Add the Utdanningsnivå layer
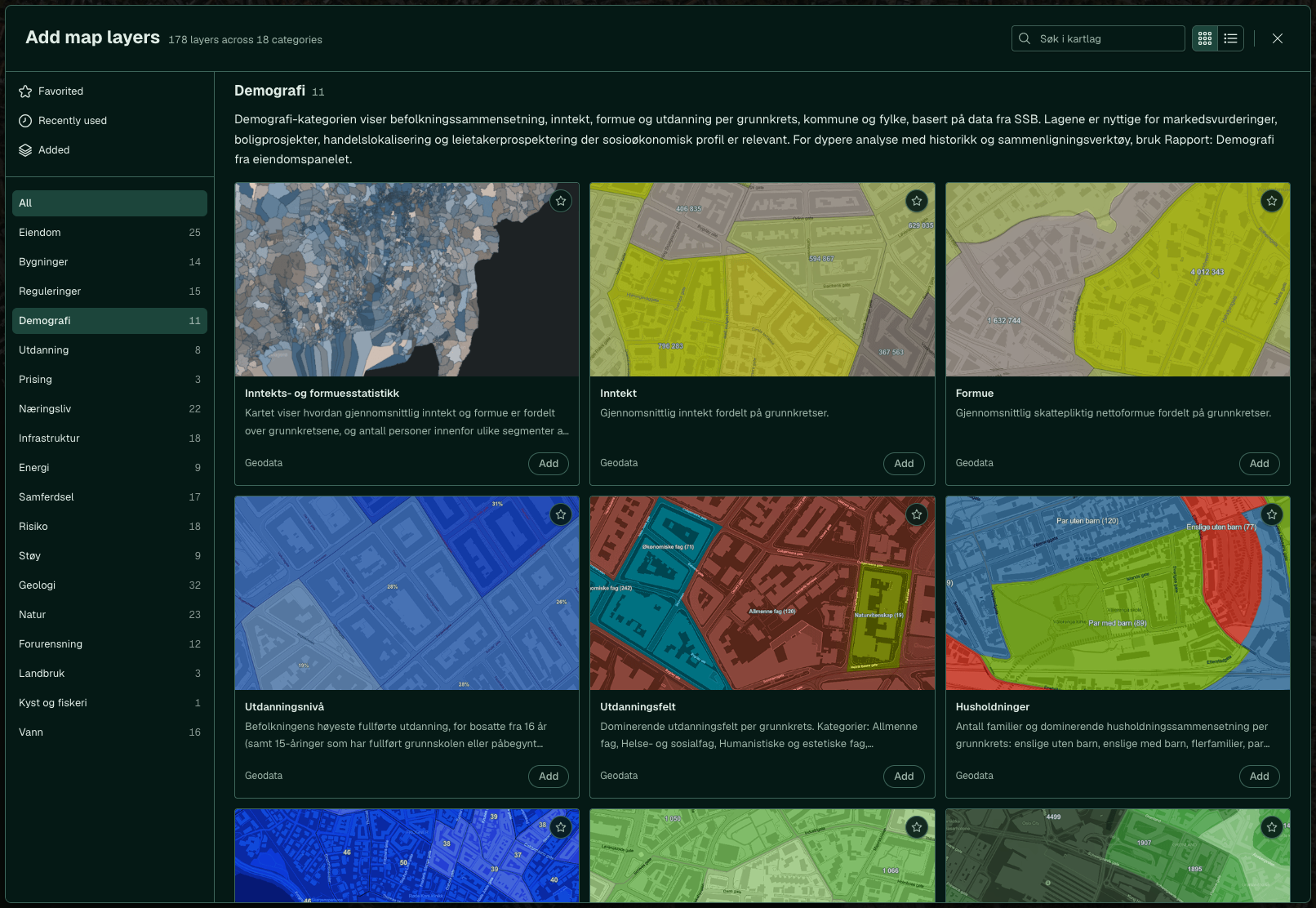 [x=549, y=777]
